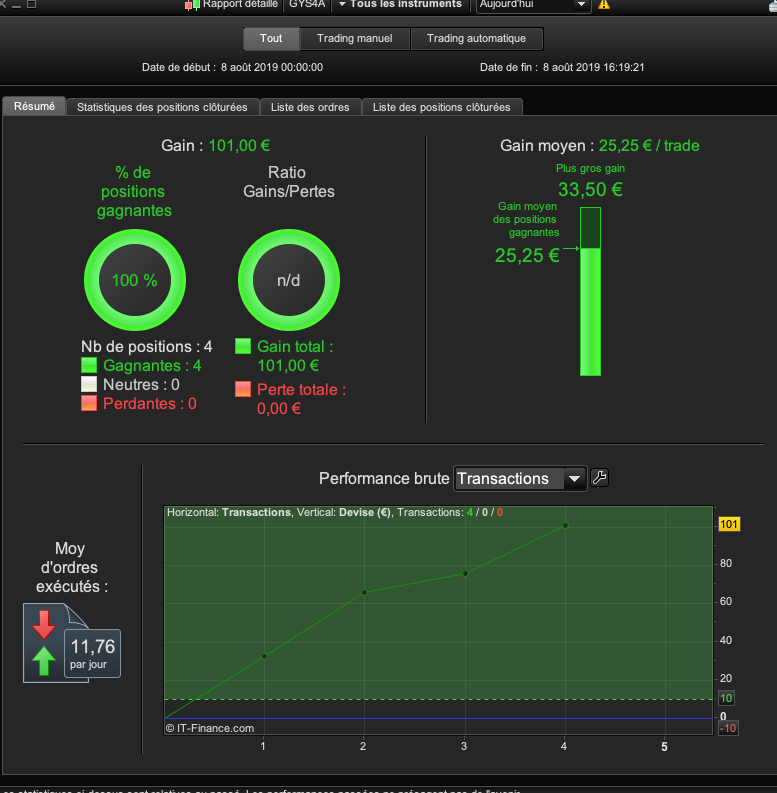Click the yellow warning triangle icon

(604, 5)
